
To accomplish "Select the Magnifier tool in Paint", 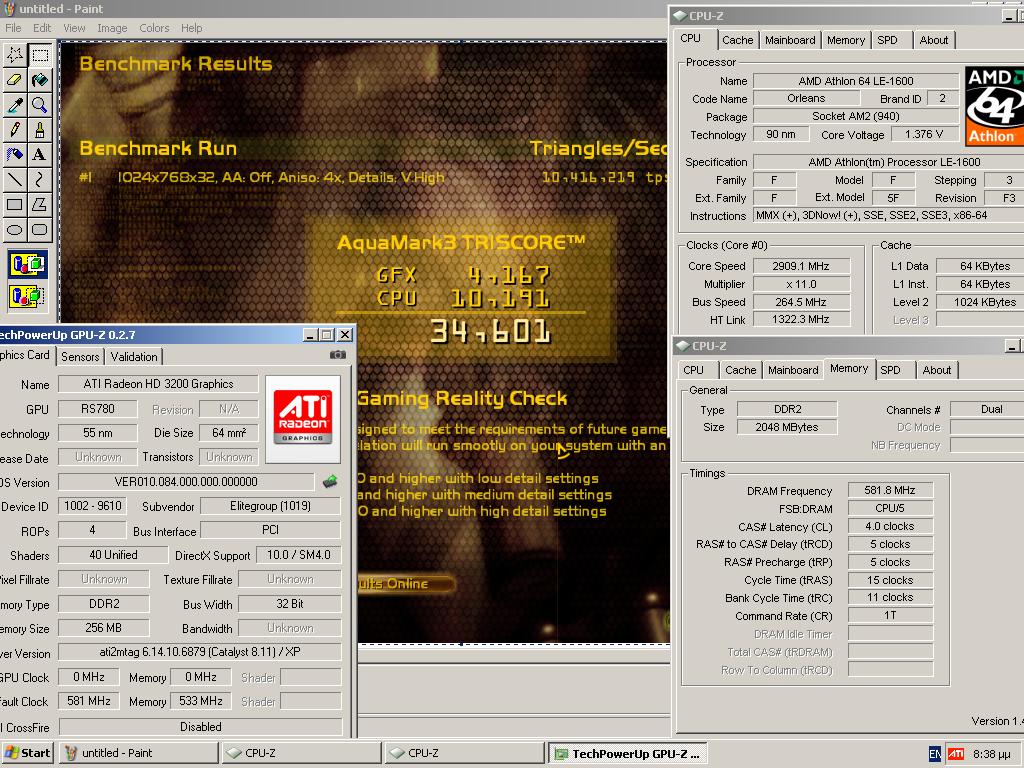I will (x=40, y=104).
